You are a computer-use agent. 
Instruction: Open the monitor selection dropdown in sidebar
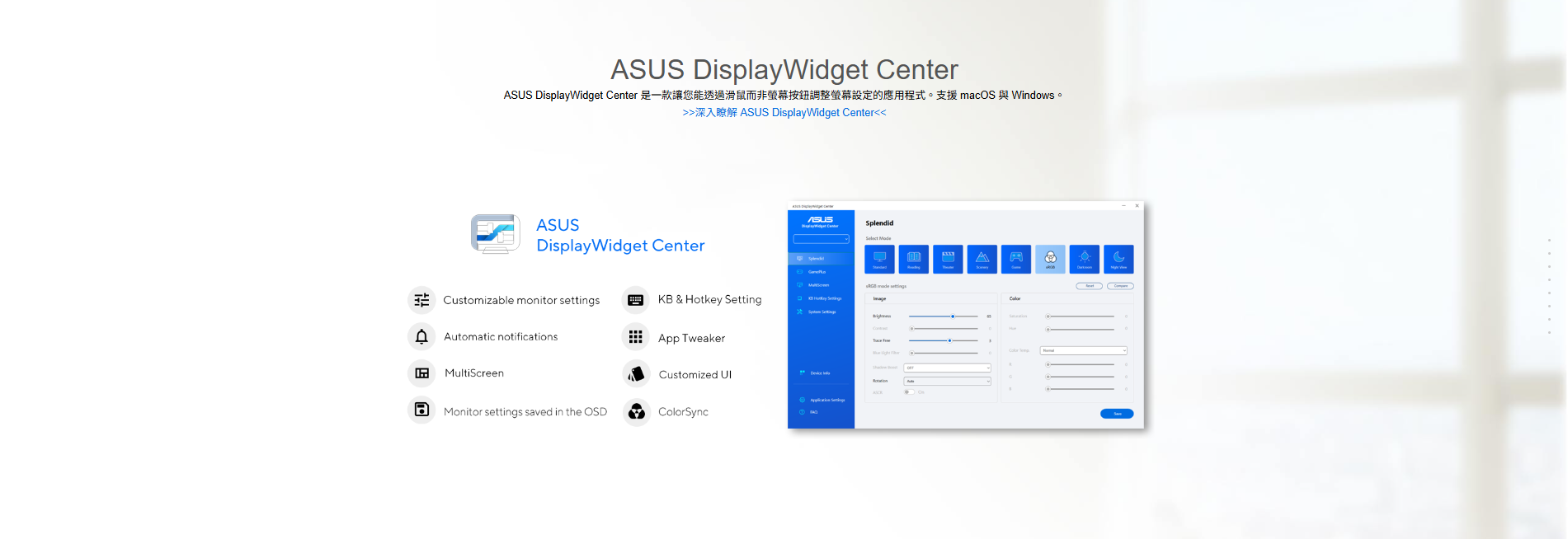(821, 239)
